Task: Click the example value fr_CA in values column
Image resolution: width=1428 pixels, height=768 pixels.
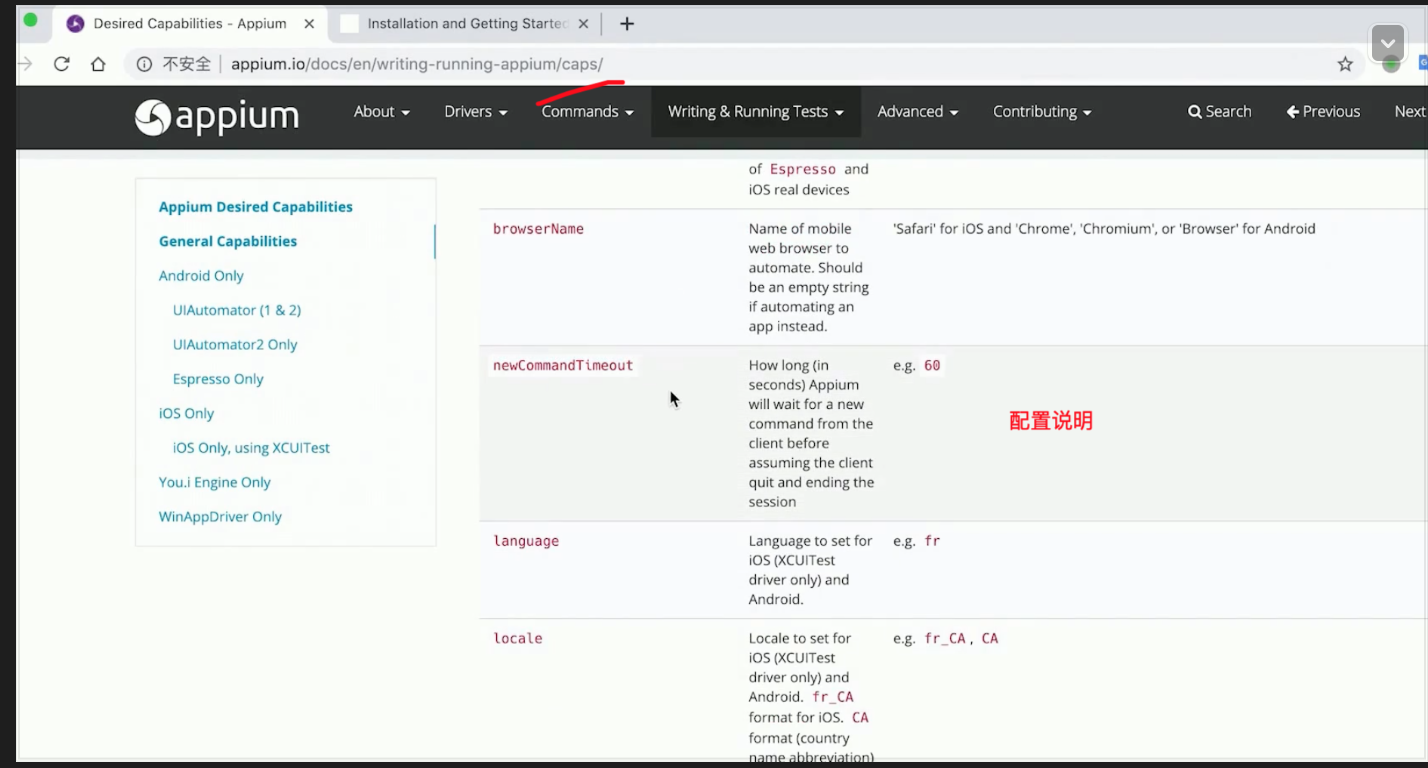Action: click(945, 638)
